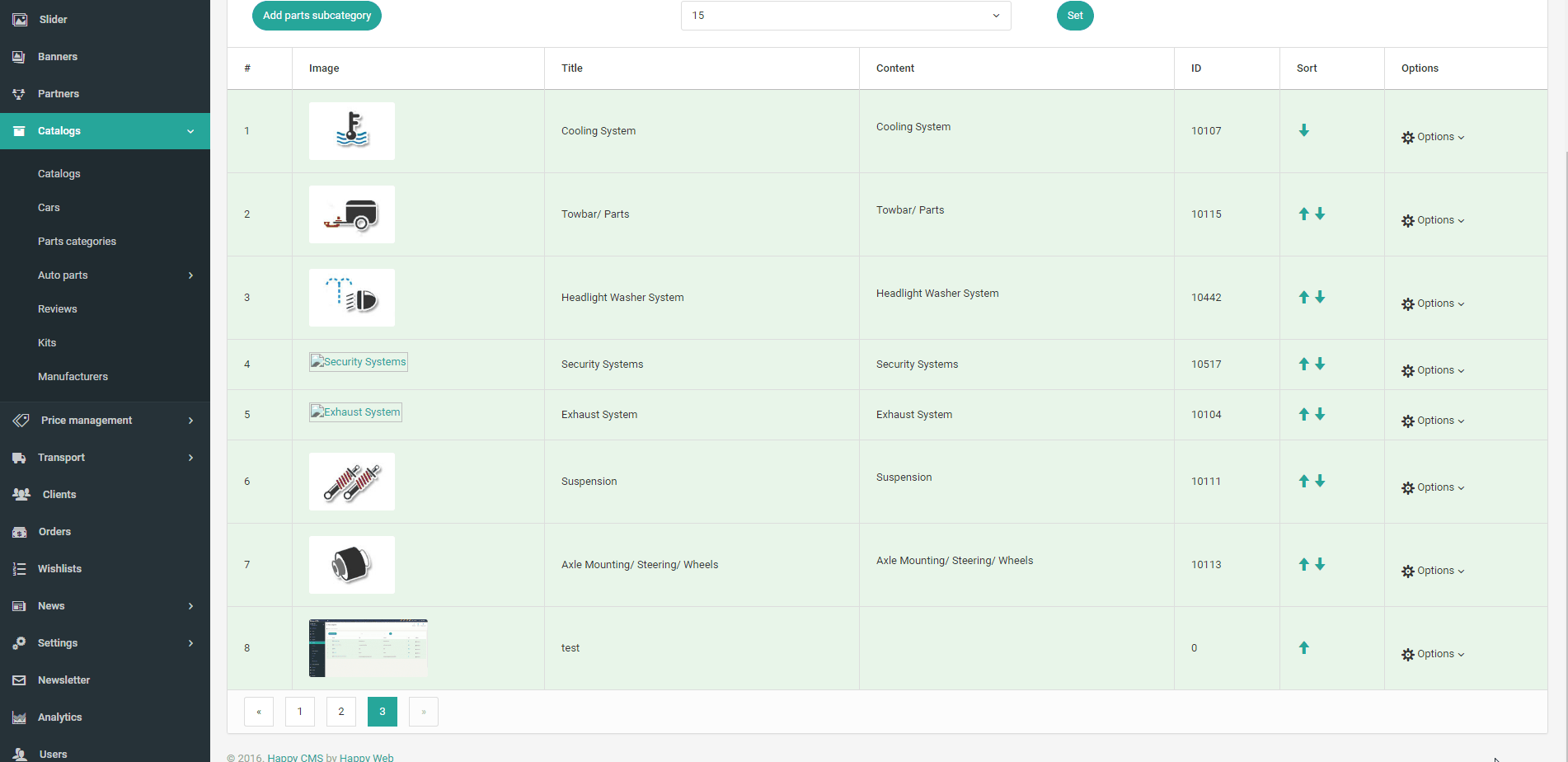Click next page arrow in pagination
Screen dimensions: 1568x762
coord(424,712)
